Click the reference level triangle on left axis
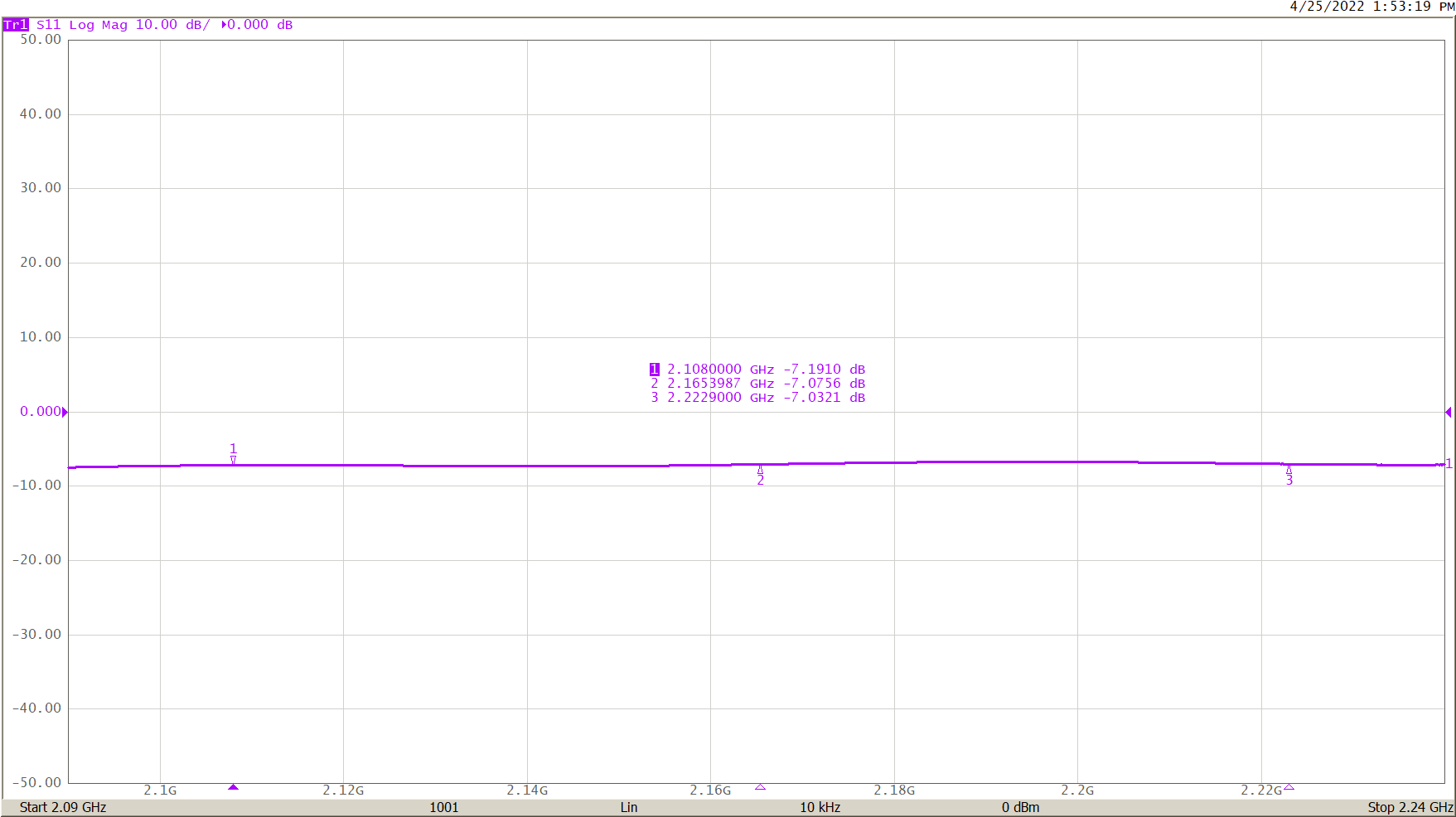Image resolution: width=1456 pixels, height=817 pixels. pyautogui.click(x=65, y=411)
